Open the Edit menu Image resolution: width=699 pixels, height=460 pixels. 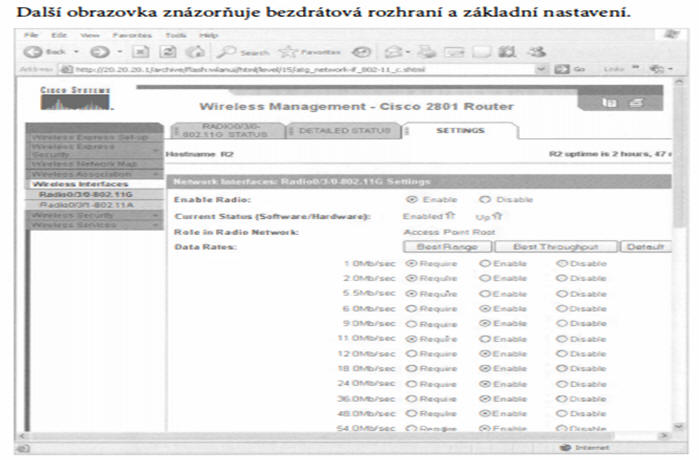click(x=59, y=35)
